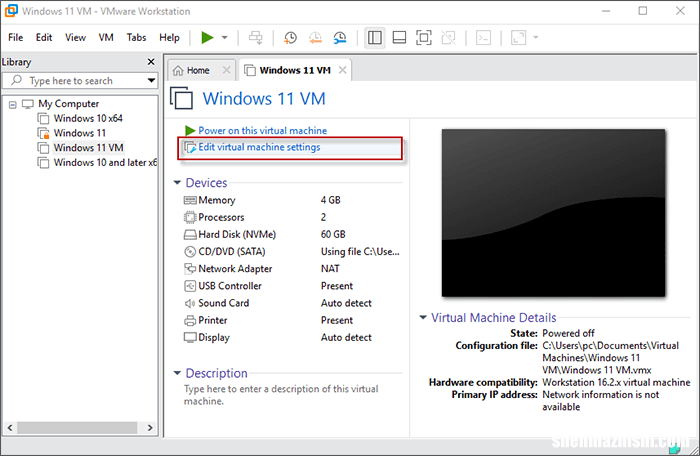This screenshot has height=456, width=700.
Task: Toggle the Library sidebar view icon
Action: tap(375, 38)
